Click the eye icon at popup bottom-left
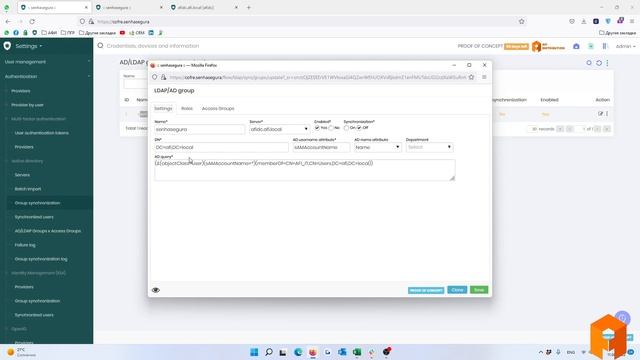This screenshot has width=640, height=360. (156, 290)
